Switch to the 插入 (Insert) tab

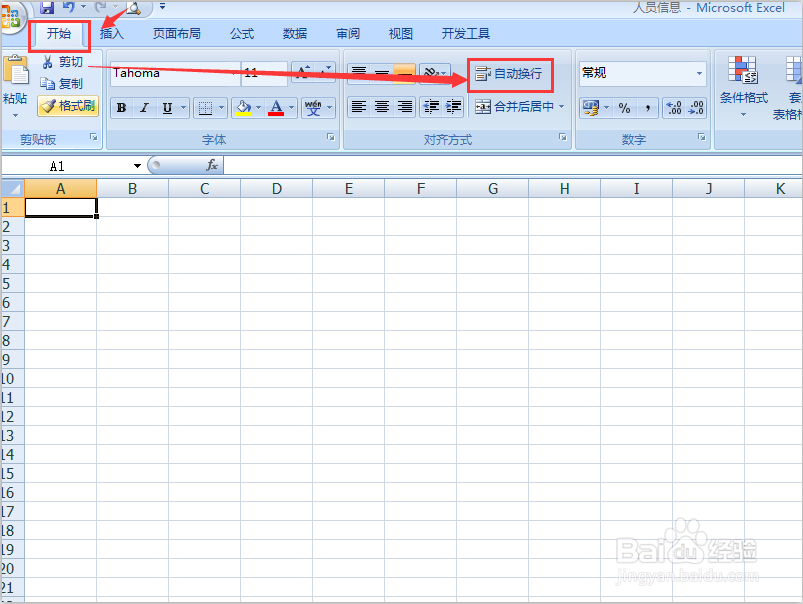[x=112, y=34]
